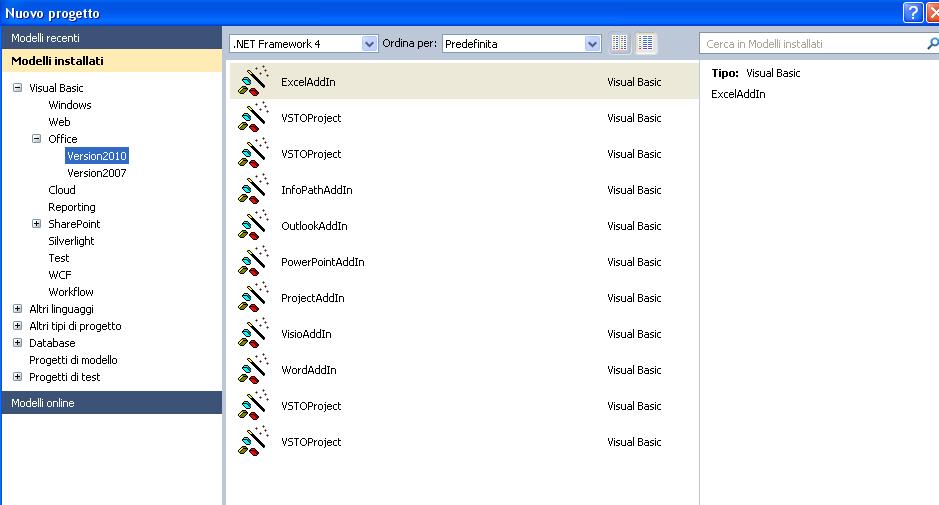Collapse the Office tree node
The width and height of the screenshot is (939, 505).
pos(37,138)
